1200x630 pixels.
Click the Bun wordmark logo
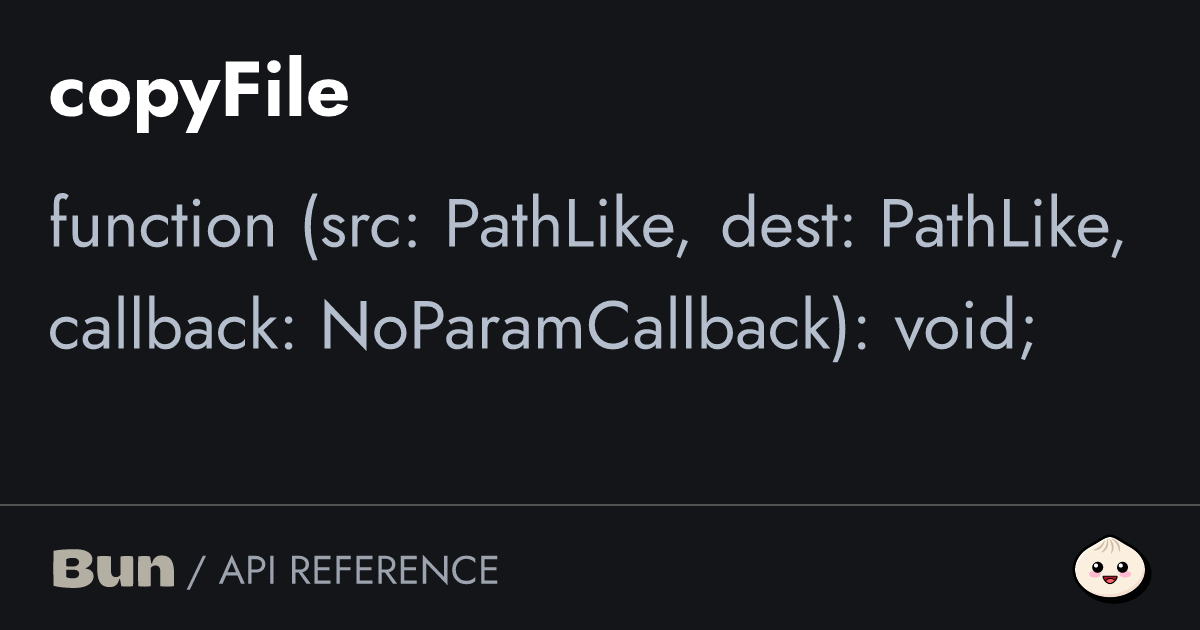pos(113,569)
